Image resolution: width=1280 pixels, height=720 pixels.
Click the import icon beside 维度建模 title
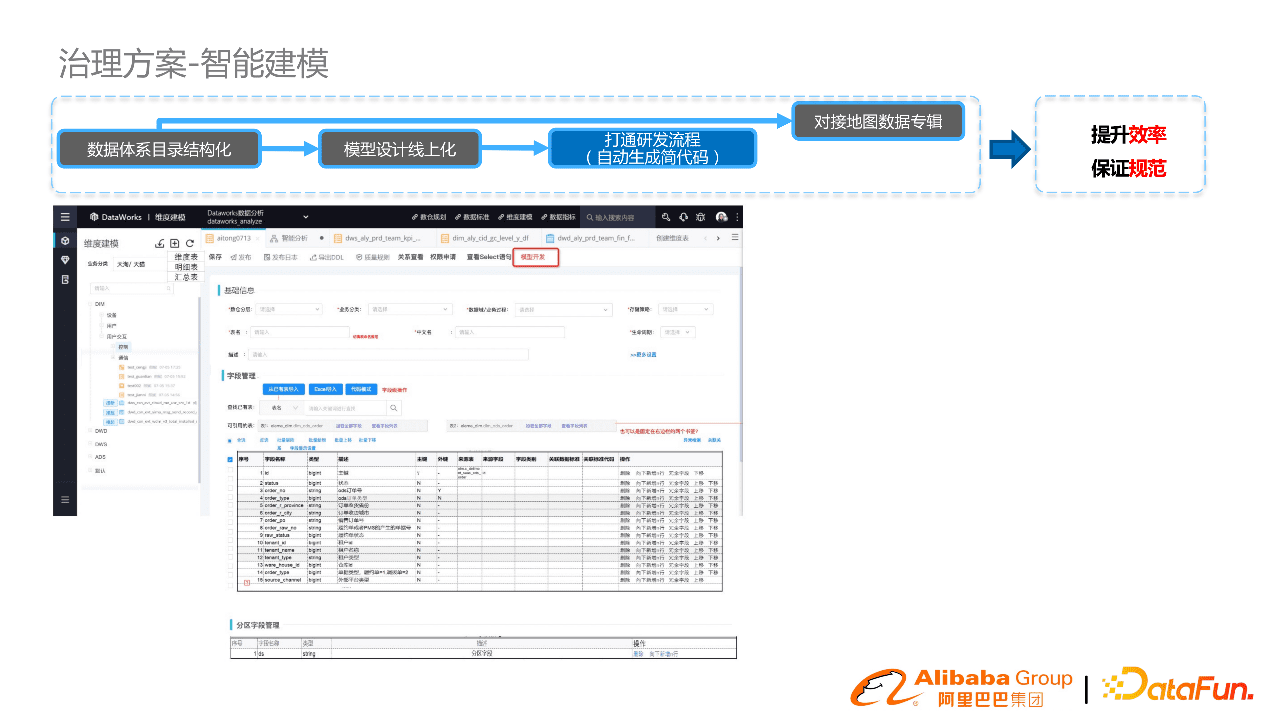point(160,243)
